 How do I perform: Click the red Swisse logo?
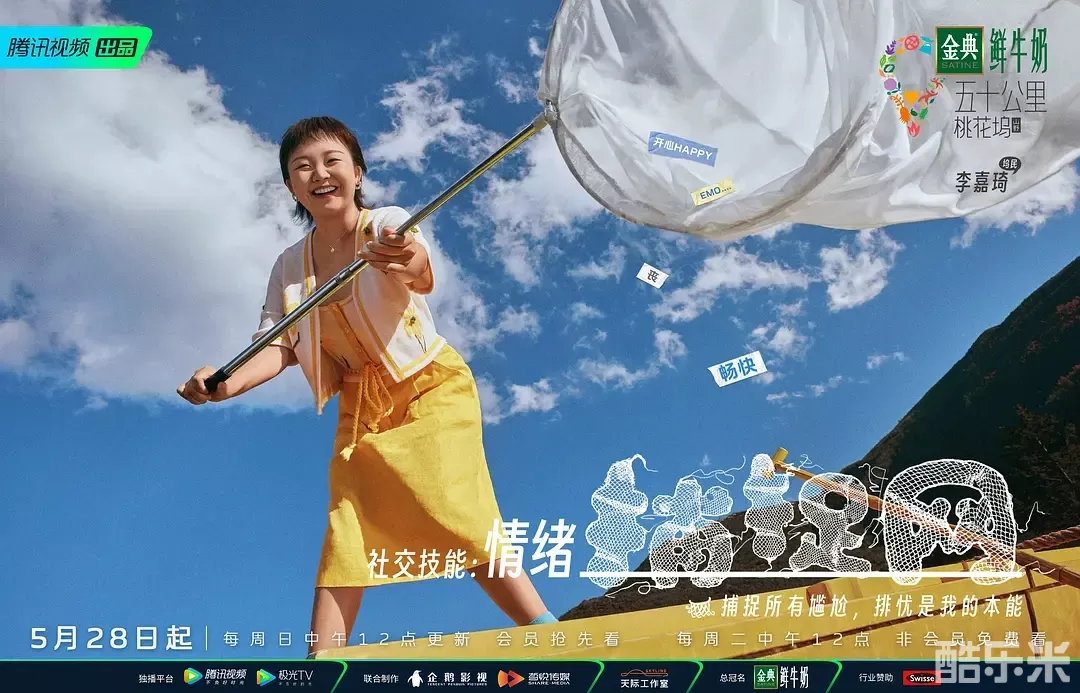click(921, 678)
